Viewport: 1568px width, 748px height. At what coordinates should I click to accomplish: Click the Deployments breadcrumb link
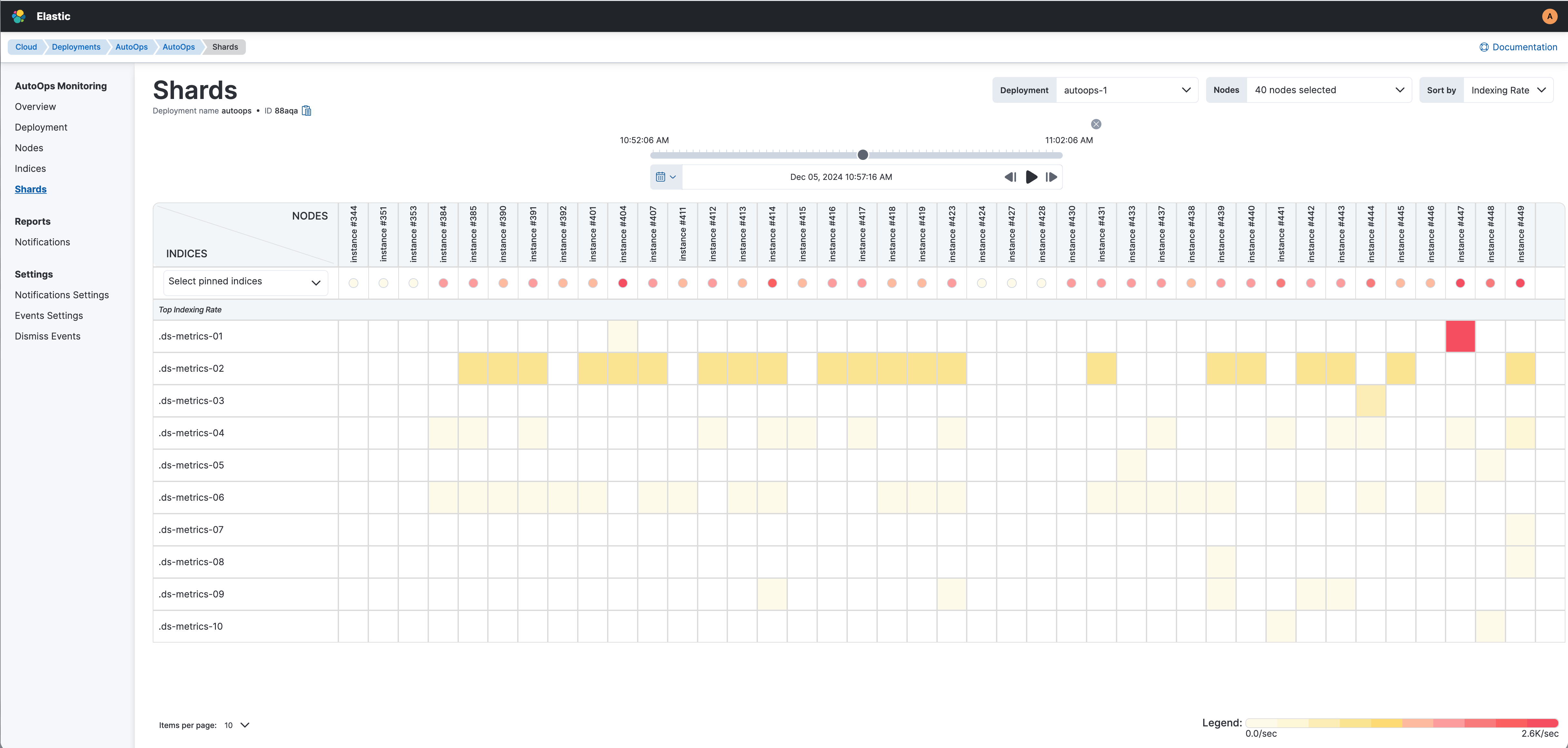point(76,47)
